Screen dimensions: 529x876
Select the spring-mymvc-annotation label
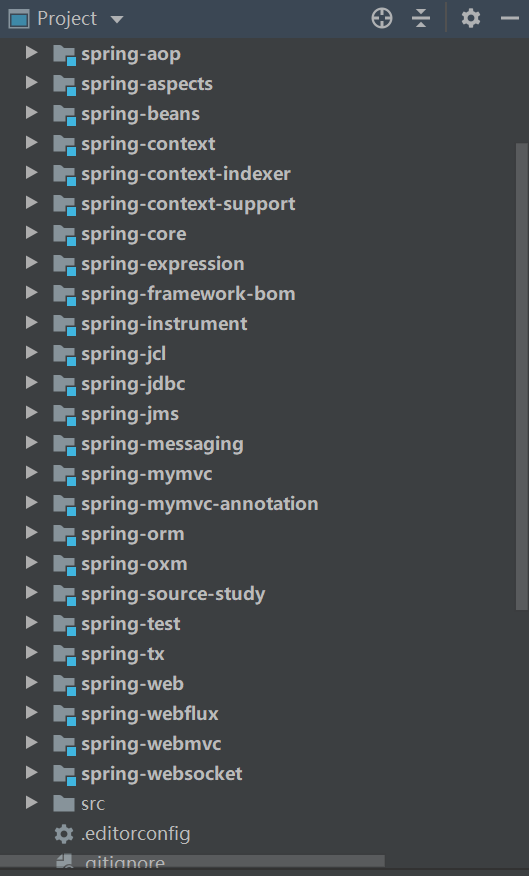point(200,504)
